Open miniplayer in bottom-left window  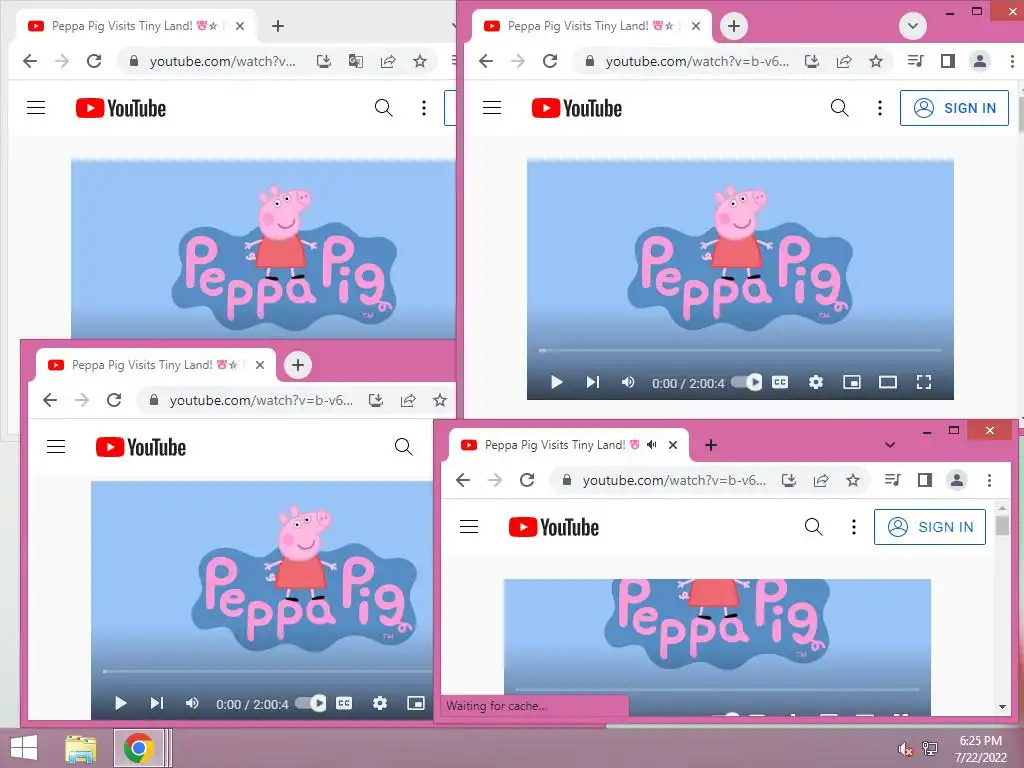click(x=415, y=703)
